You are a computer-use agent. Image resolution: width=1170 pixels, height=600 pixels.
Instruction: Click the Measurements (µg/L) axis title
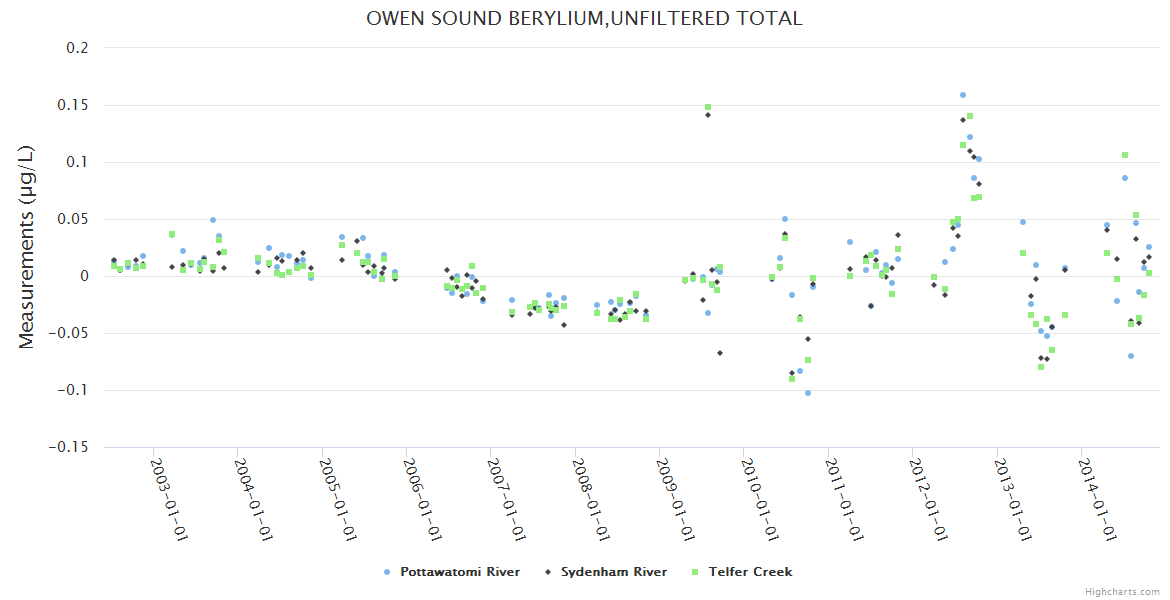coord(27,247)
